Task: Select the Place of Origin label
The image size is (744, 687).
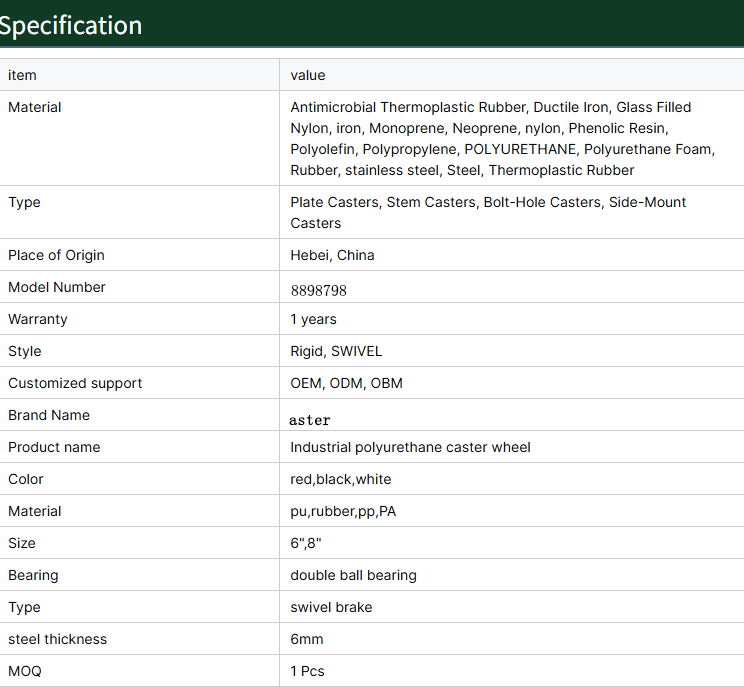Action: (x=56, y=255)
